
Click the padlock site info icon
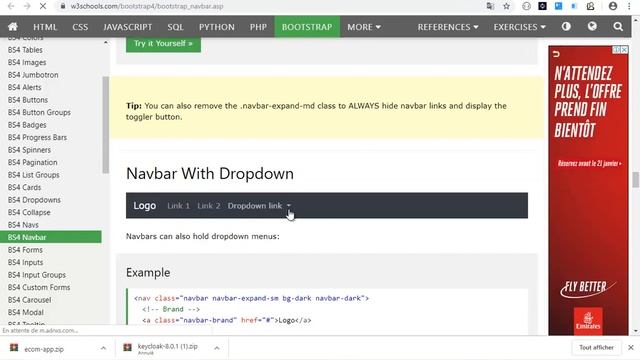click(63, 6)
